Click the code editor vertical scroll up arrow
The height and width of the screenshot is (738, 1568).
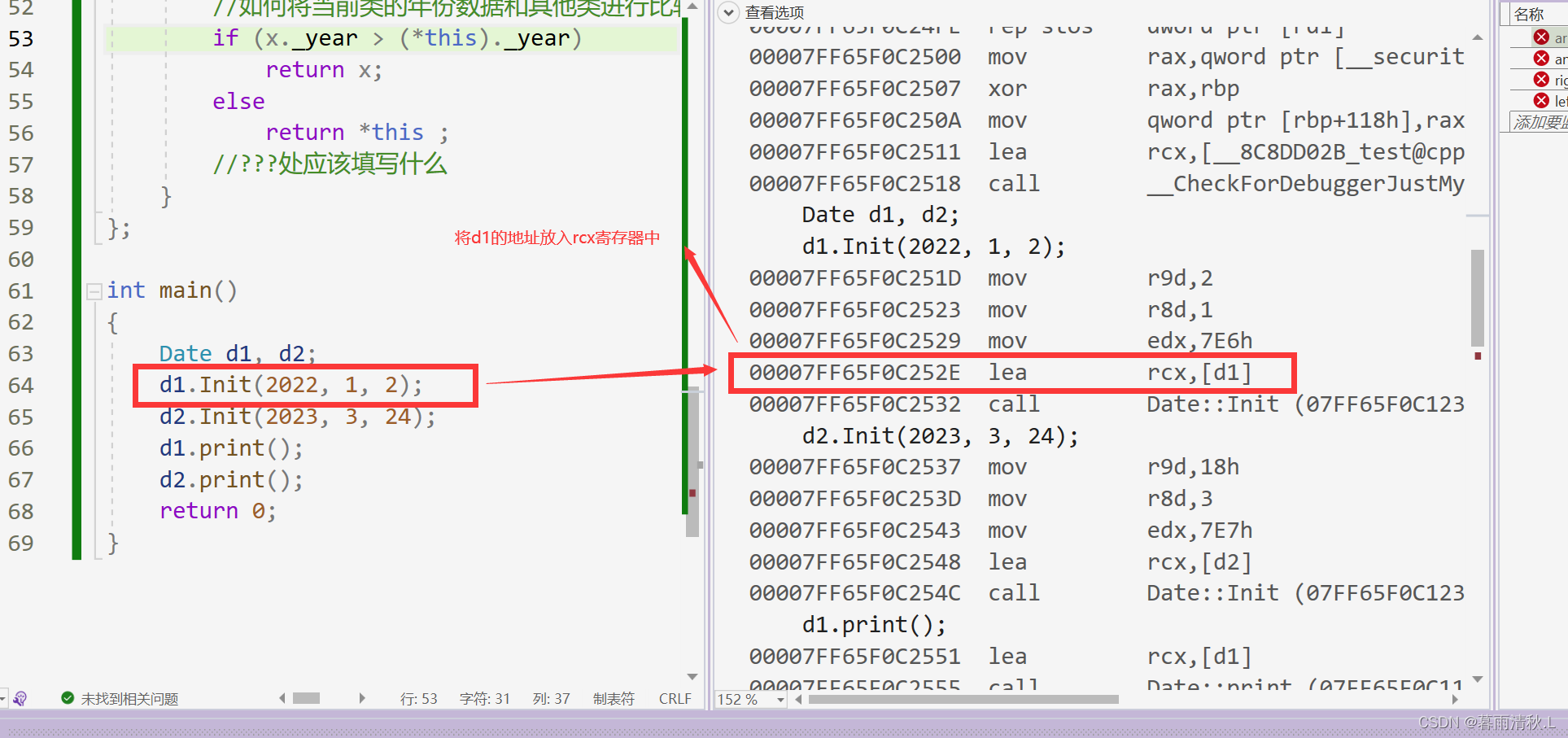click(x=692, y=7)
